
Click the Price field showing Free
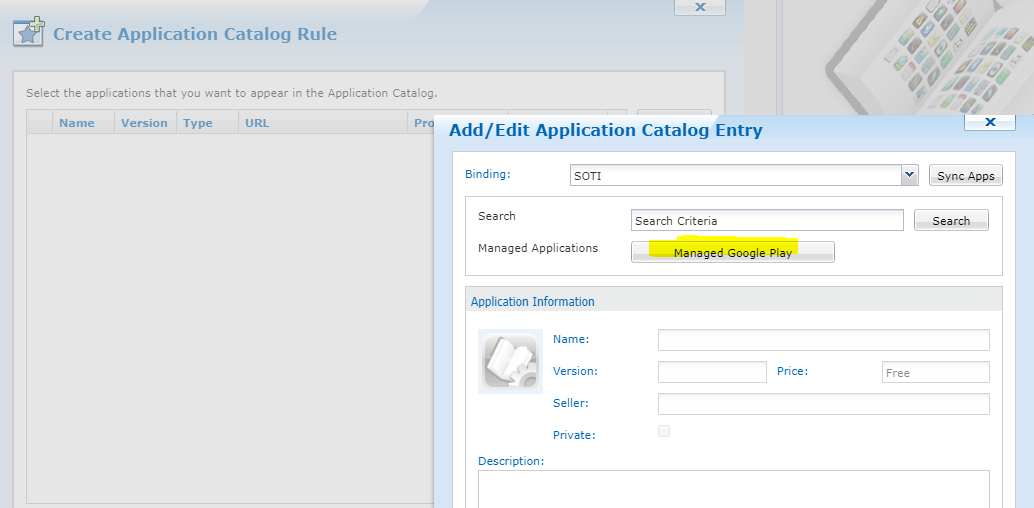935,372
